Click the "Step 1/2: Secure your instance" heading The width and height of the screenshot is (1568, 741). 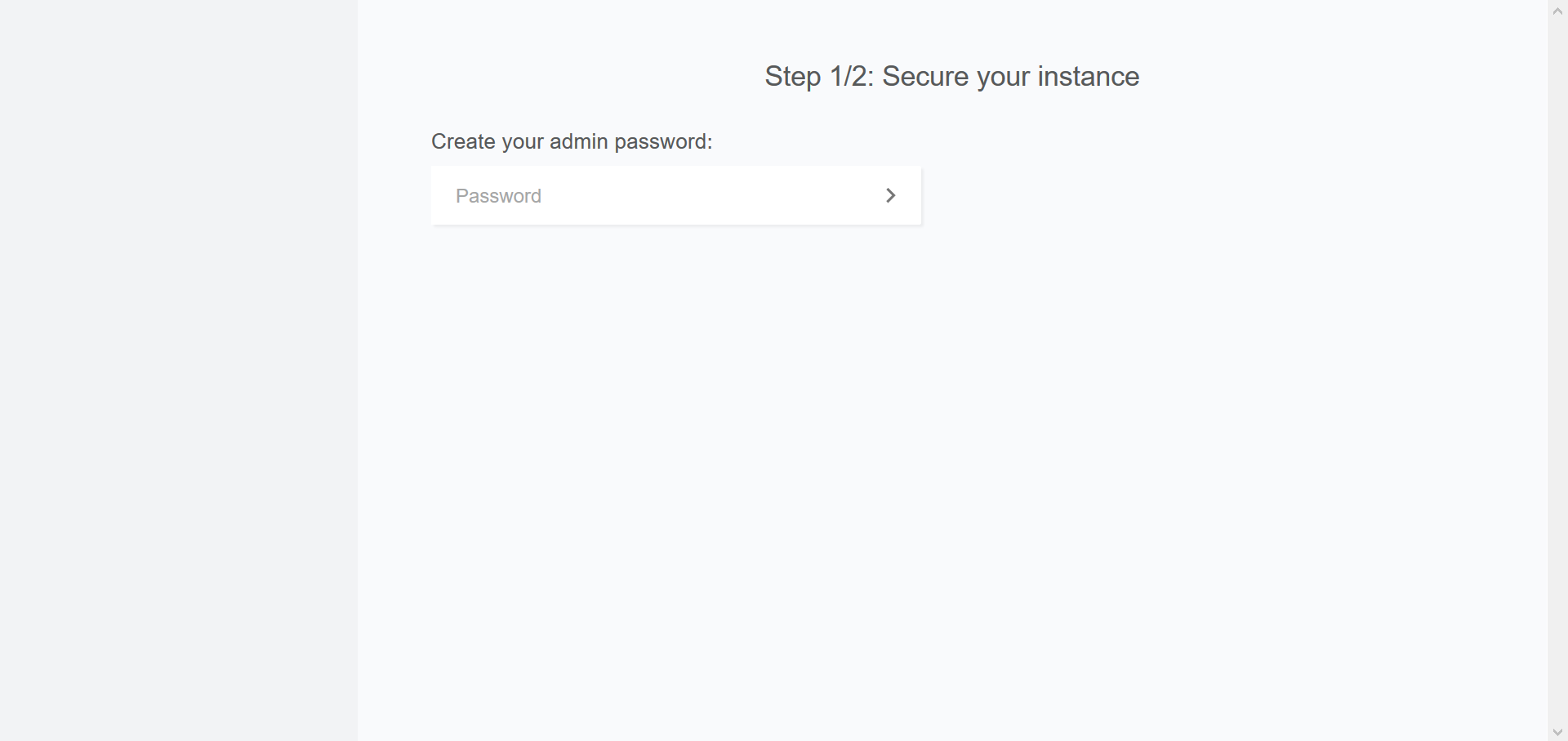(951, 76)
